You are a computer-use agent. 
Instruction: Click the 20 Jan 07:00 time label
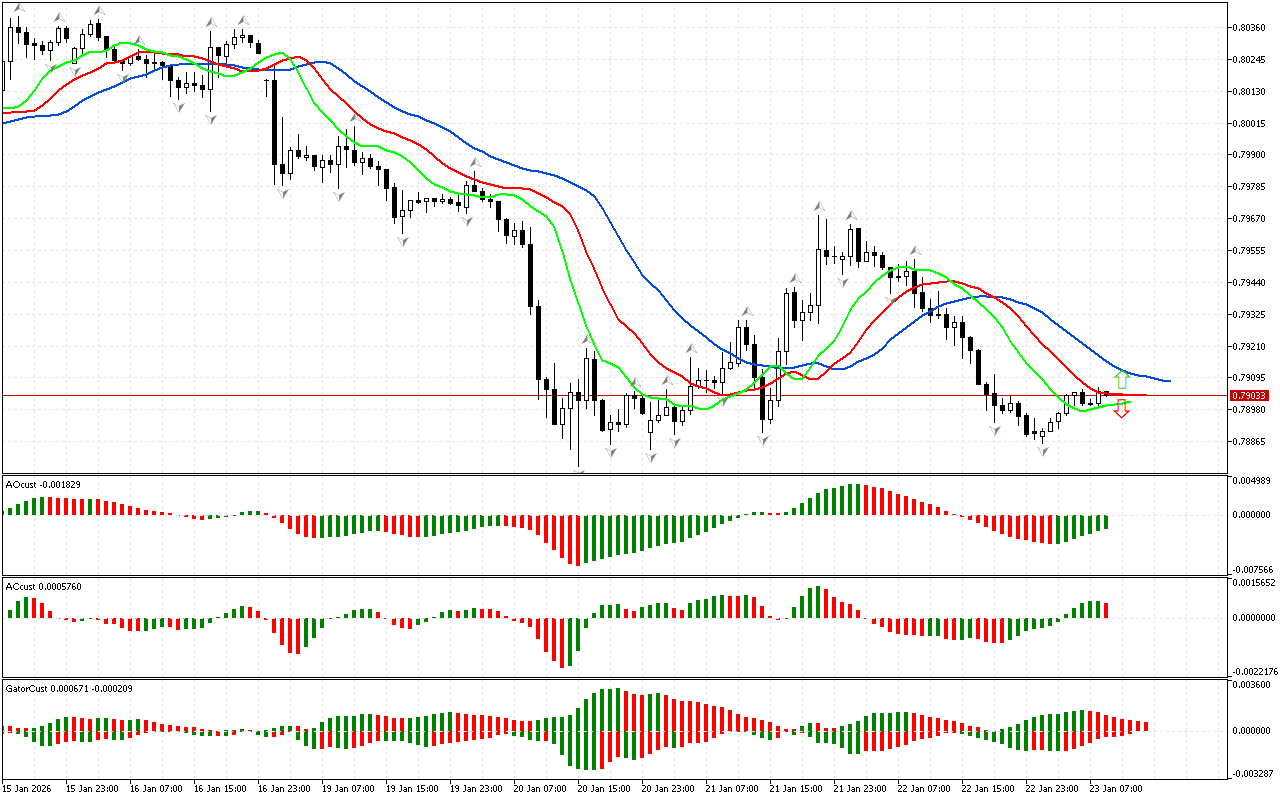[538, 788]
